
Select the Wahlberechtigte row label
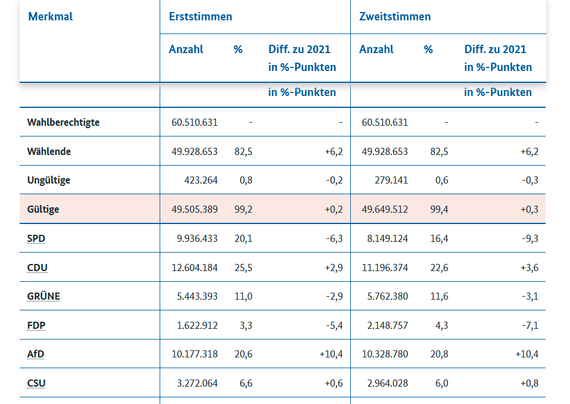[63, 122]
